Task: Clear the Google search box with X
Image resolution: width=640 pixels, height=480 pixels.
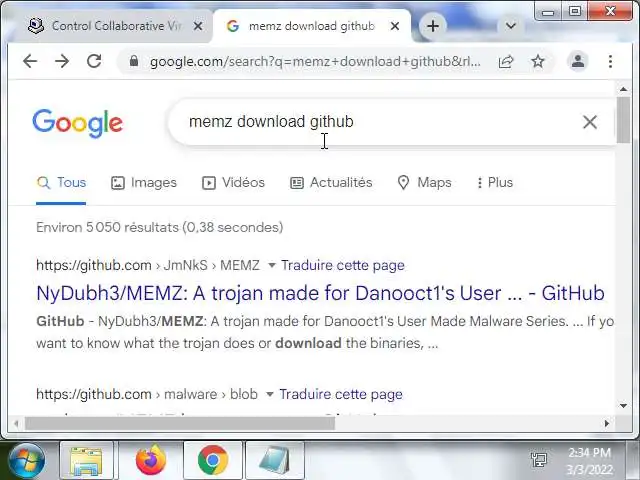Action: point(590,122)
